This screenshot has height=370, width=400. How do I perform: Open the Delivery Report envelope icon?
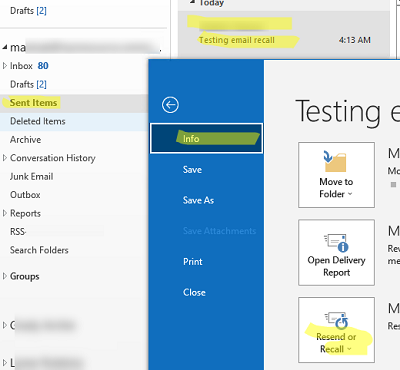pos(336,242)
